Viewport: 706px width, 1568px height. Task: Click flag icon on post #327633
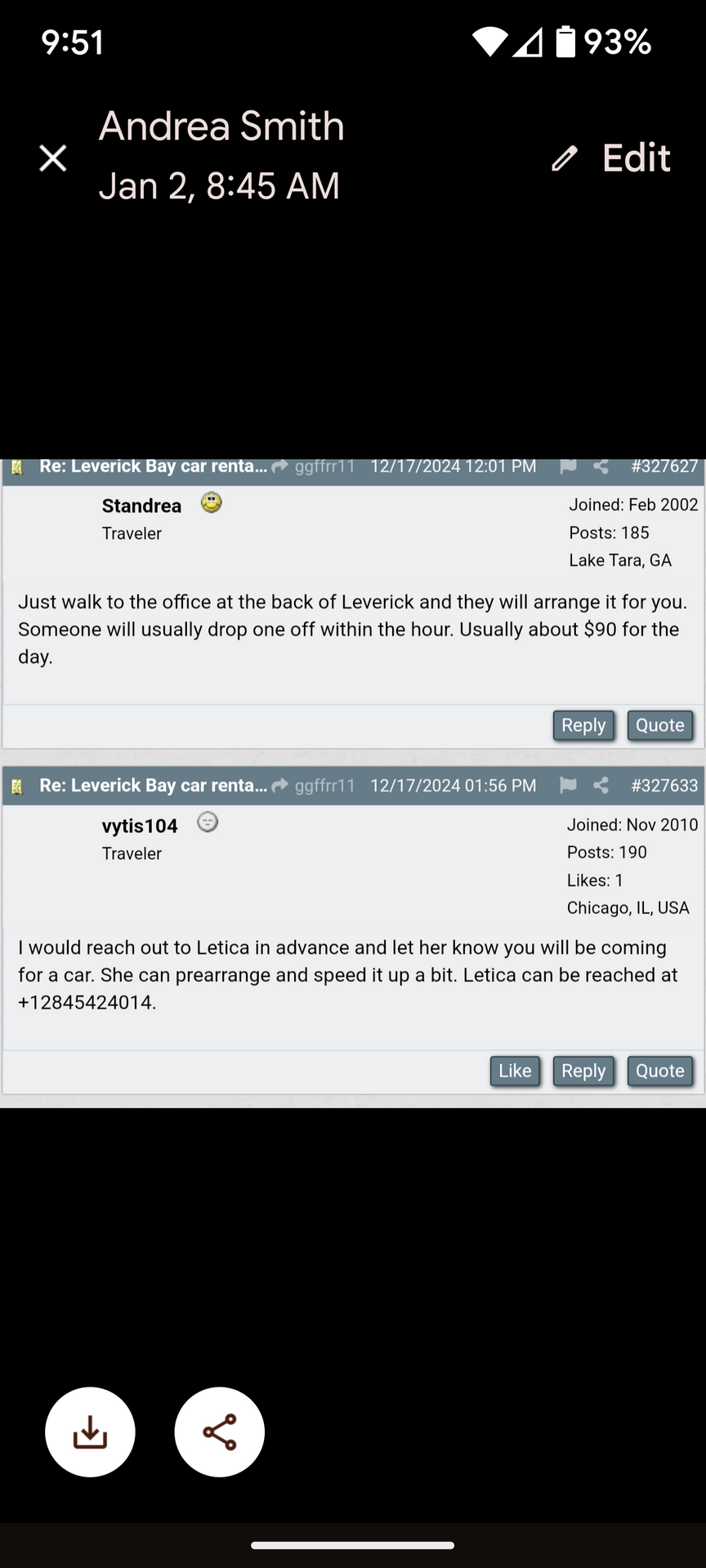coord(568,786)
